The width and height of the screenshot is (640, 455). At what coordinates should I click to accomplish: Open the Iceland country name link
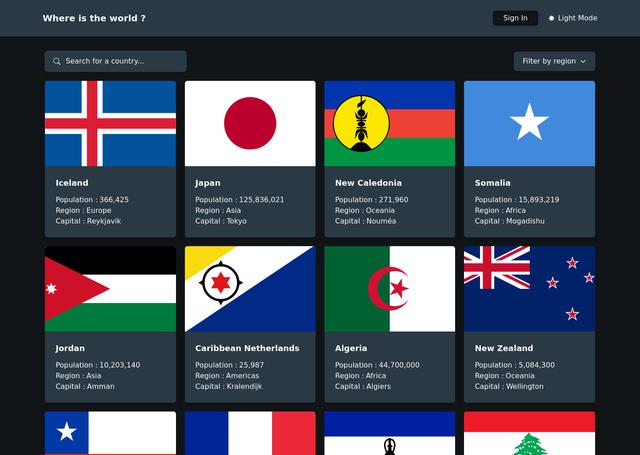[x=72, y=183]
